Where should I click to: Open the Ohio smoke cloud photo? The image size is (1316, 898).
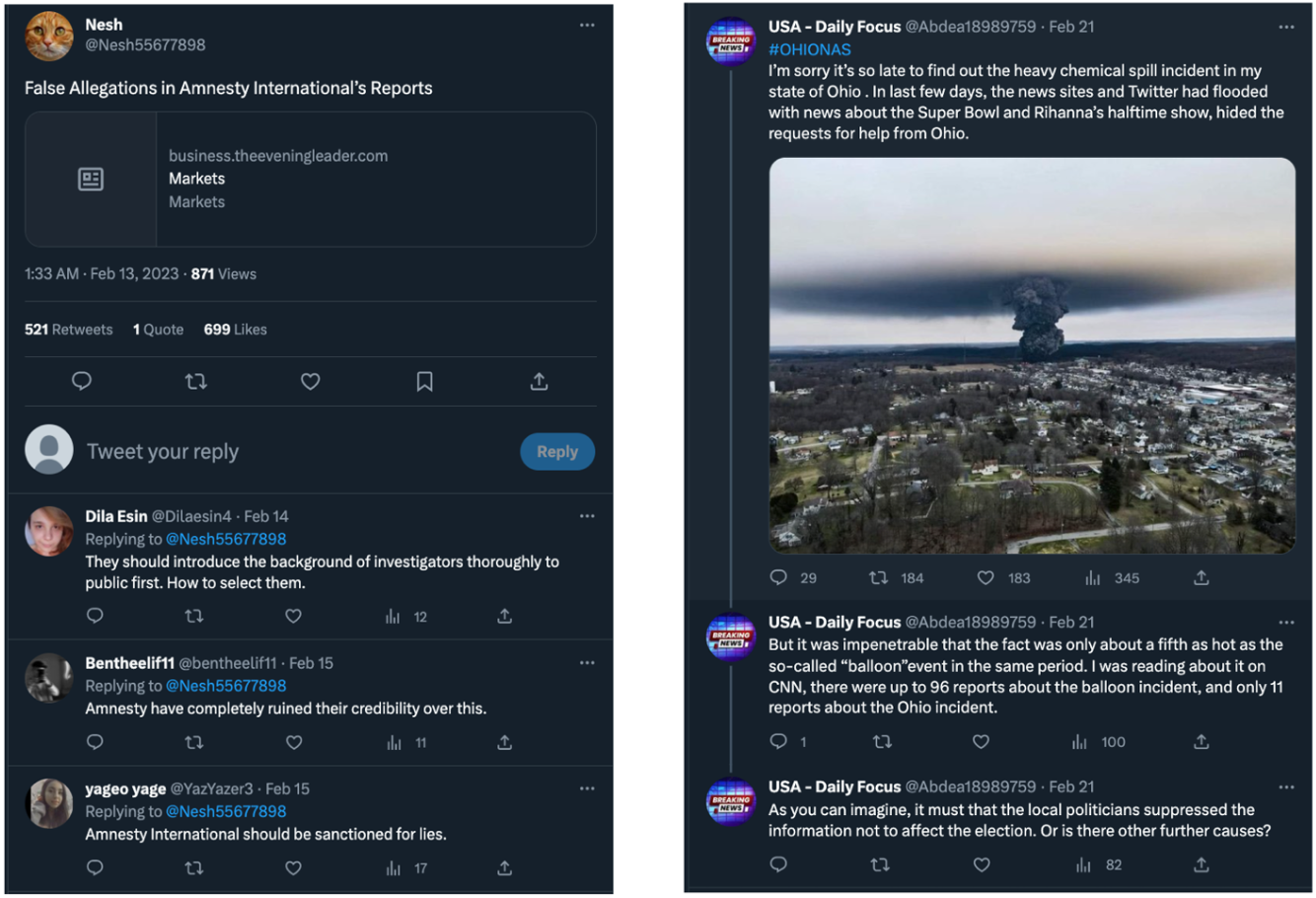coord(1032,355)
